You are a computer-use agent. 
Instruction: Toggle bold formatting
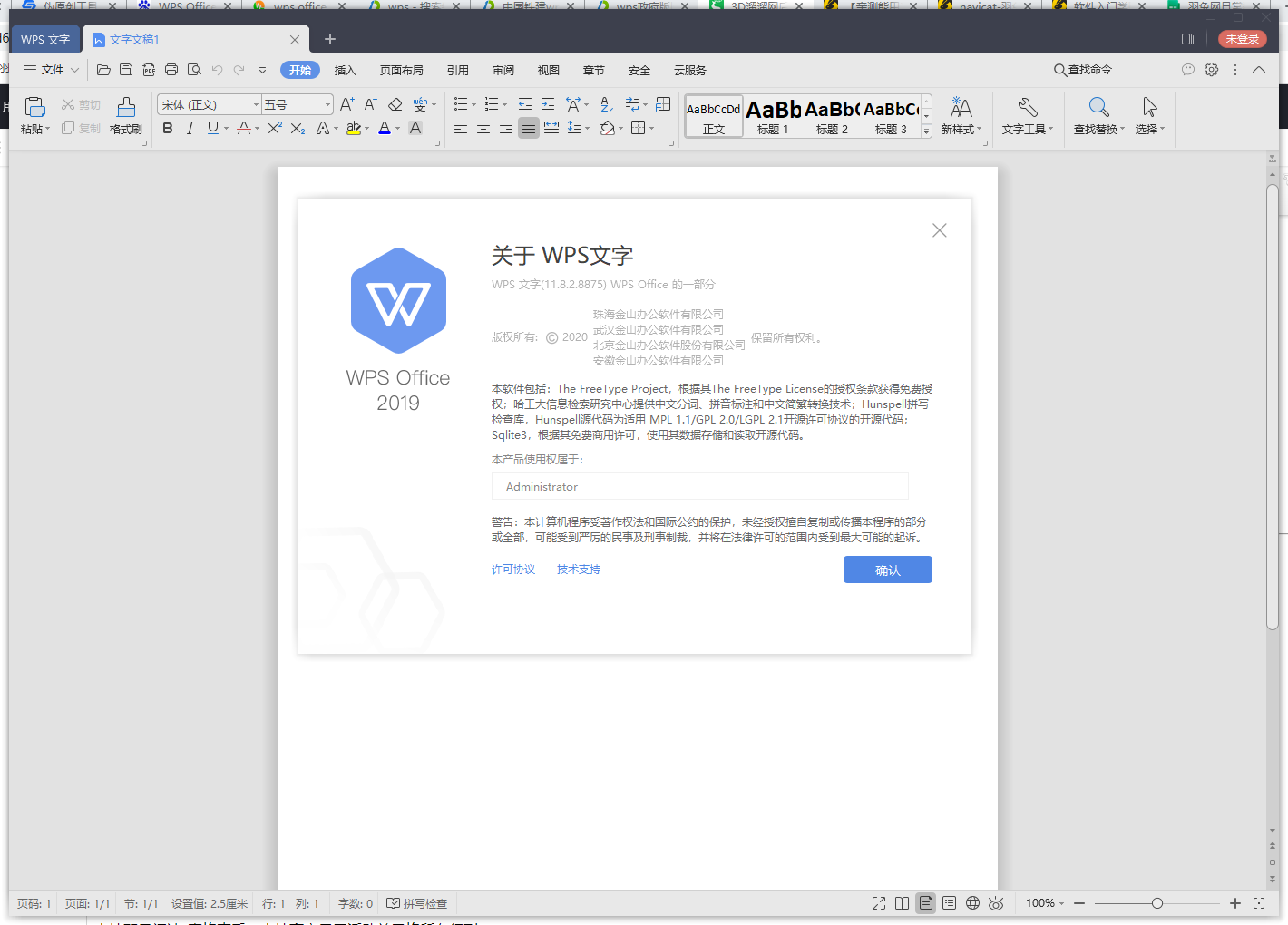168,129
